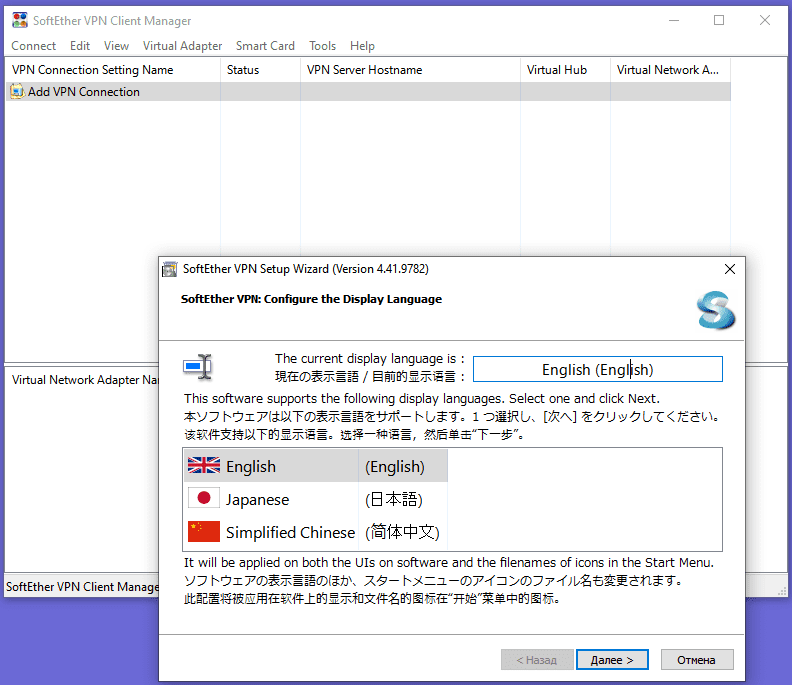Click the resize grip in Client Manager corner

coord(783,591)
